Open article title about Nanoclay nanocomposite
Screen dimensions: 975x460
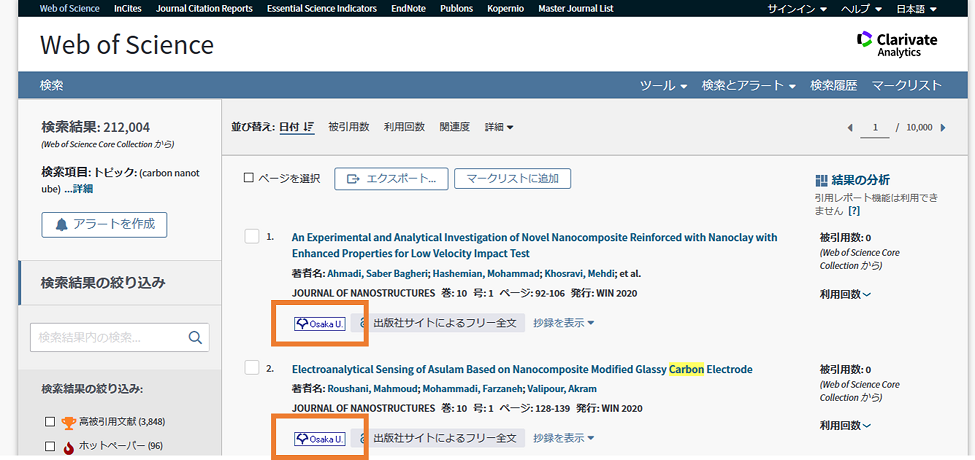[534, 246]
